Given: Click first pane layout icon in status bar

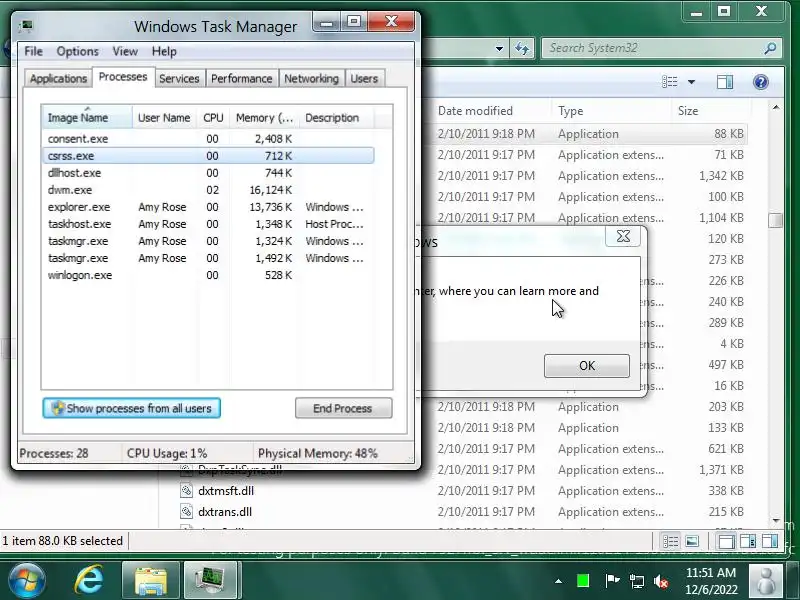Looking at the screenshot, I should pos(726,541).
